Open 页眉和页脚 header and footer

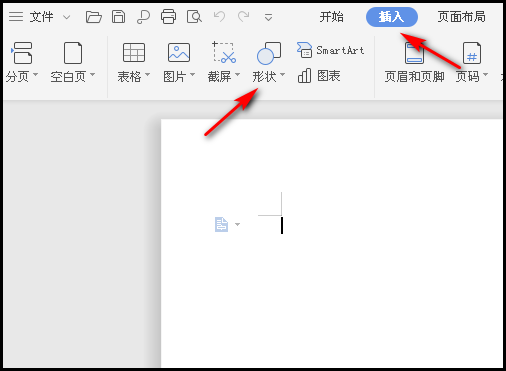[414, 63]
